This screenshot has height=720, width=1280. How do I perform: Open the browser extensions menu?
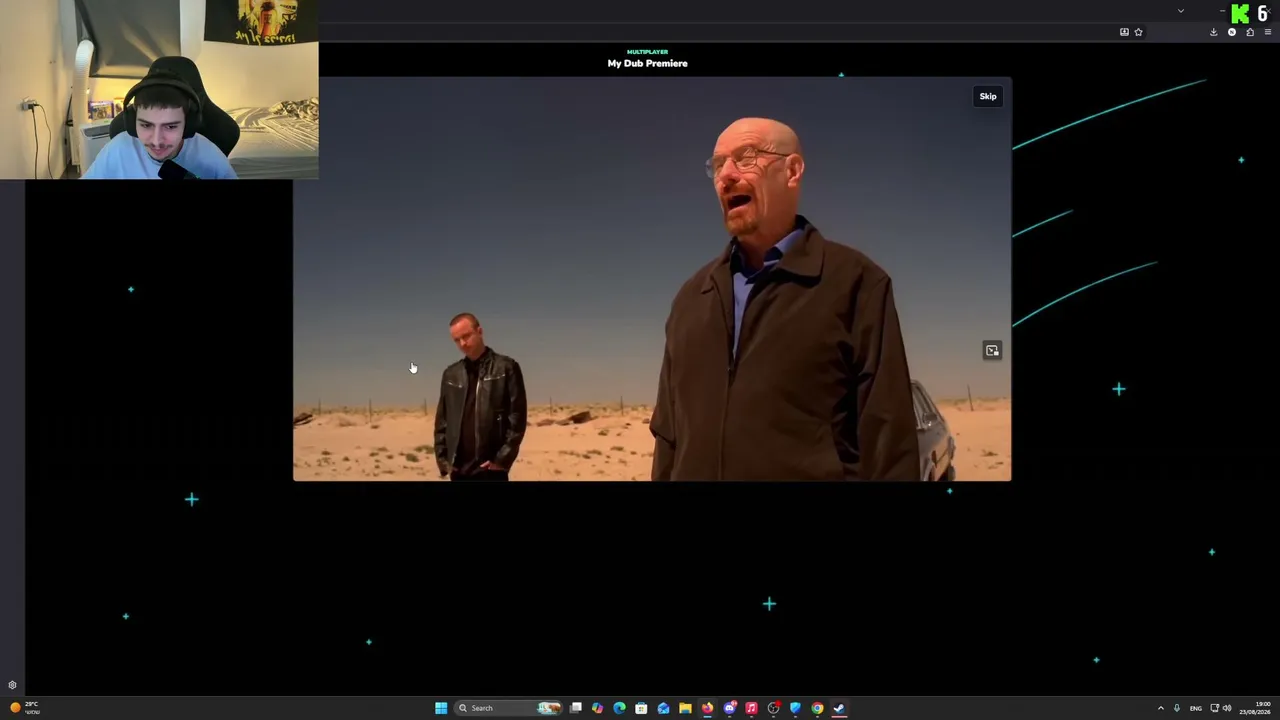click(x=1250, y=32)
